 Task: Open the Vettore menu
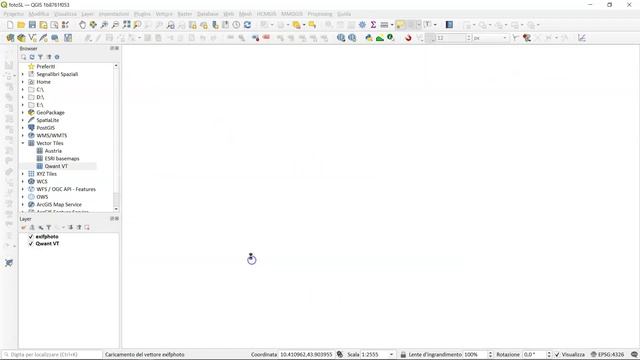pyautogui.click(x=164, y=14)
